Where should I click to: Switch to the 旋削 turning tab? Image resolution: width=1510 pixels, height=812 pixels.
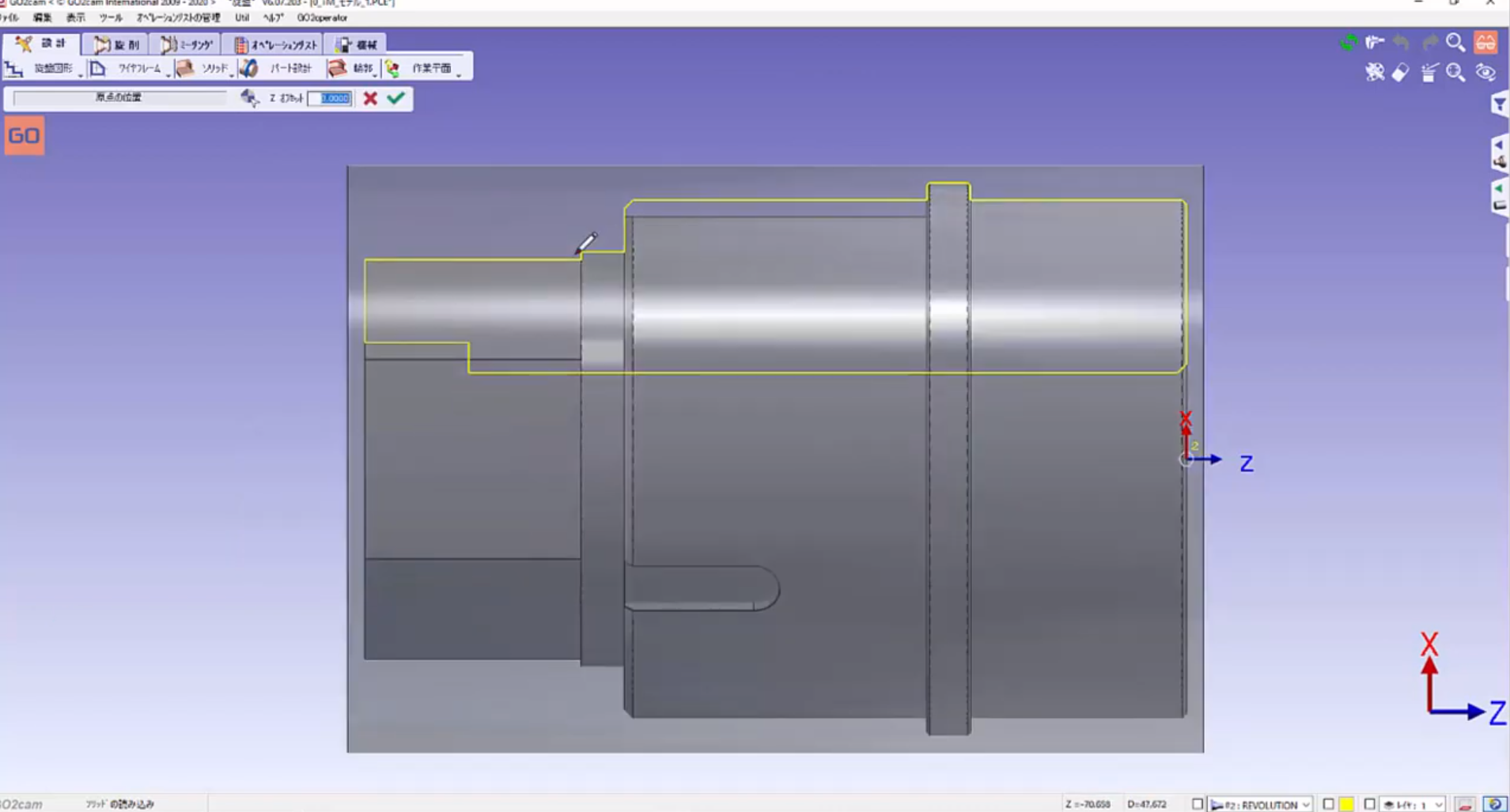[115, 44]
